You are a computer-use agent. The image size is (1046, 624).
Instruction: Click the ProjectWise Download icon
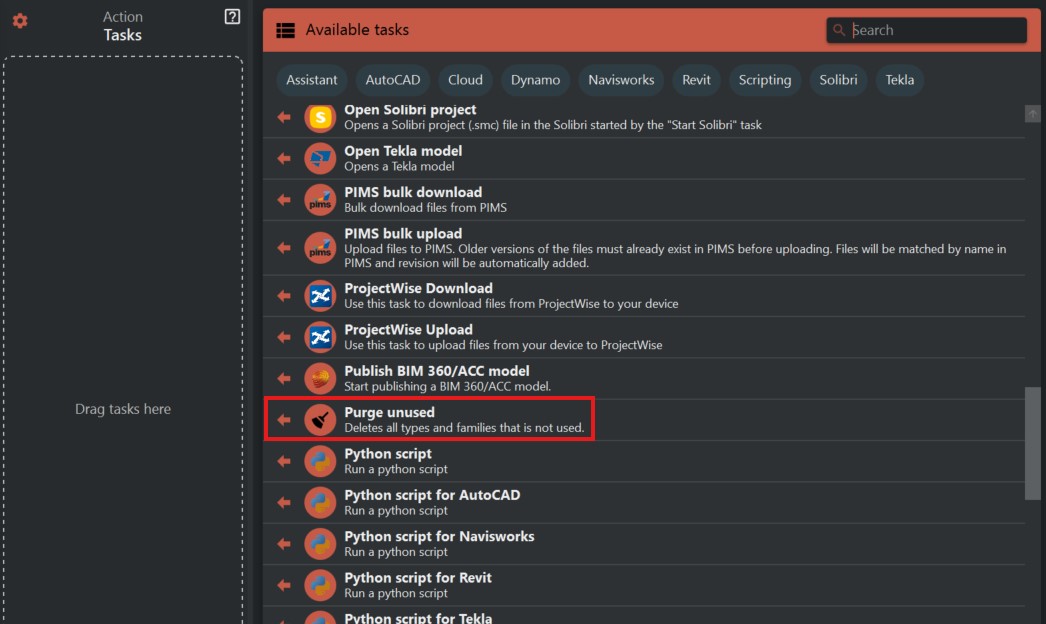tap(320, 296)
